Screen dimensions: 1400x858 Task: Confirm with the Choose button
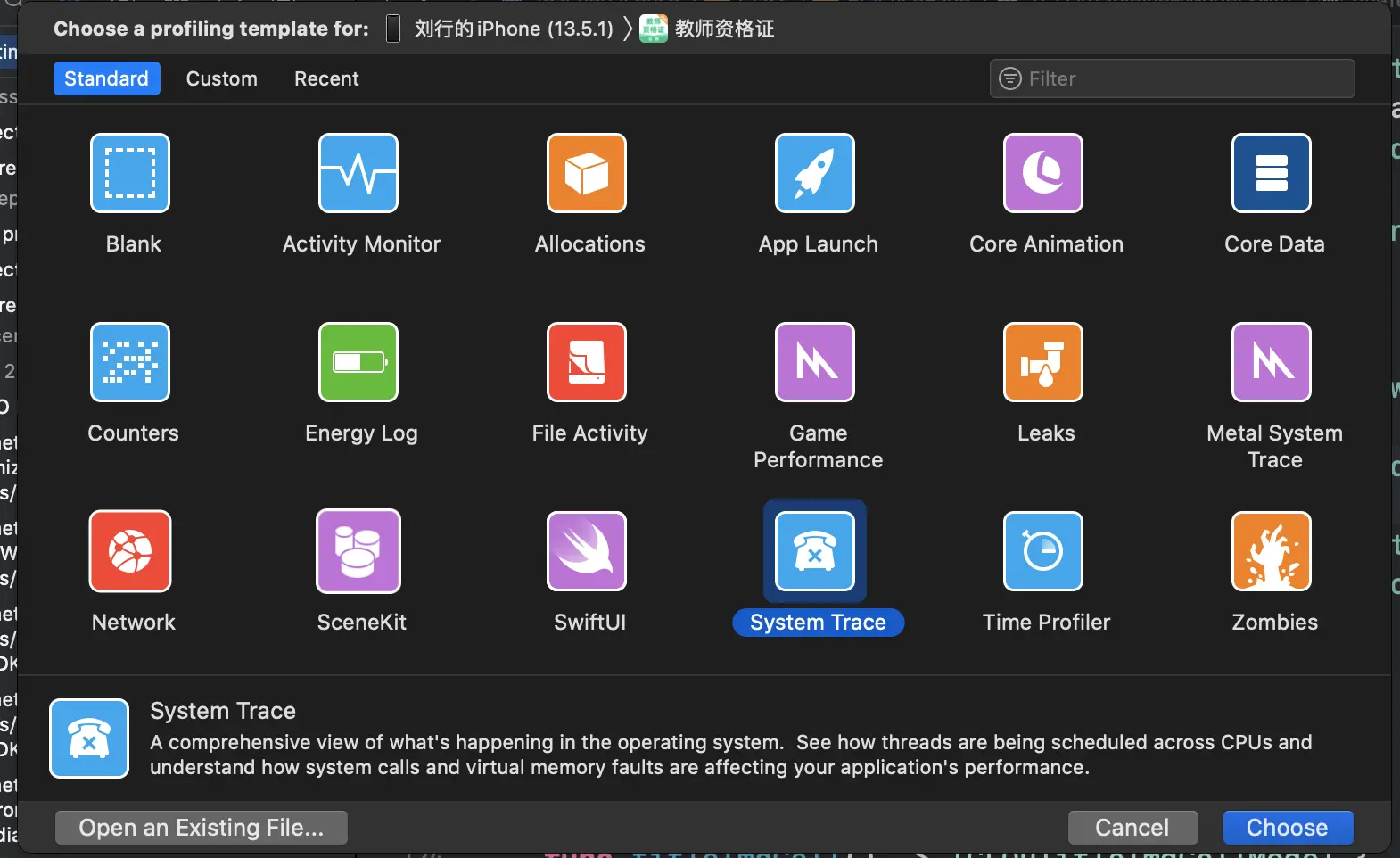[1288, 828]
